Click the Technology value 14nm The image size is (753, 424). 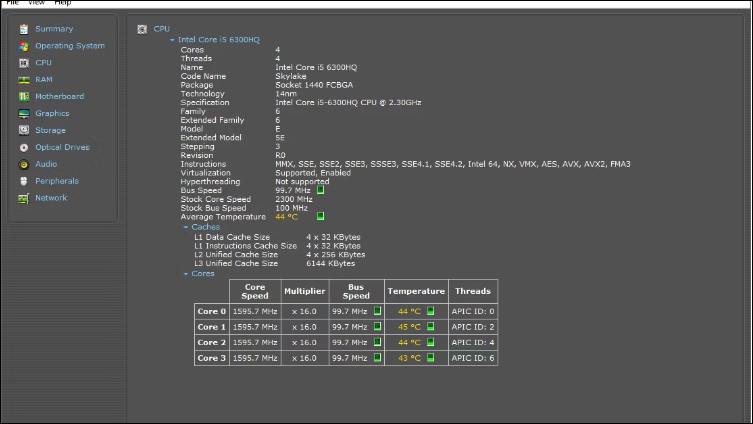(286, 94)
